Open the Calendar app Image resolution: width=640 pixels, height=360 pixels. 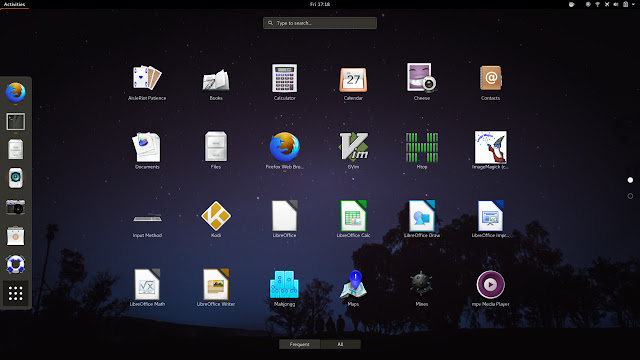[353, 82]
